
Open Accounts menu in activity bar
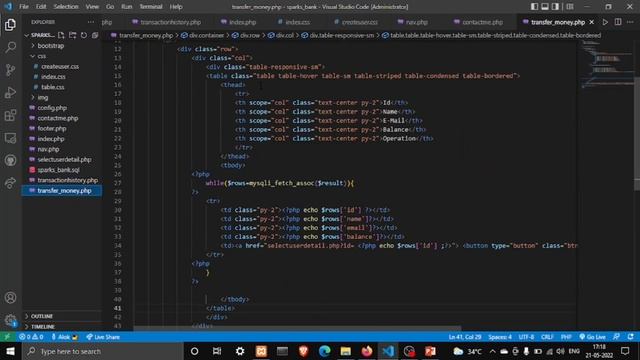coord(10,298)
